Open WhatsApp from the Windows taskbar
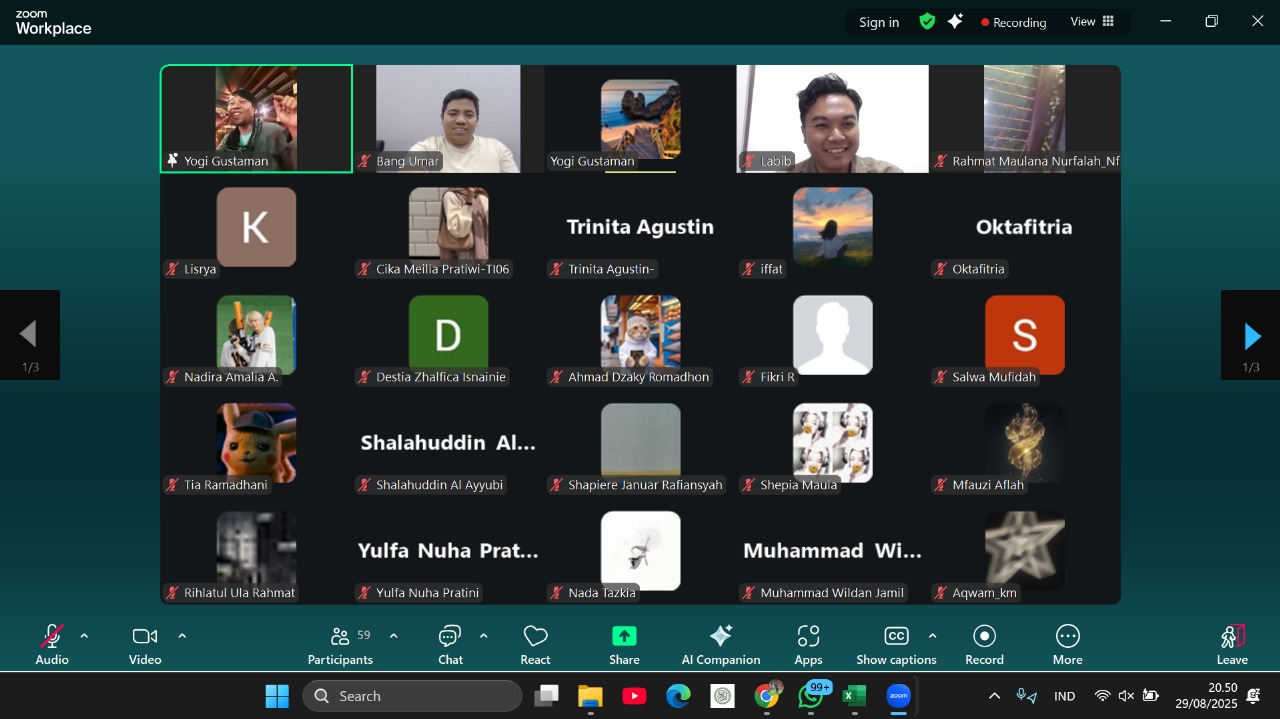 (x=811, y=696)
